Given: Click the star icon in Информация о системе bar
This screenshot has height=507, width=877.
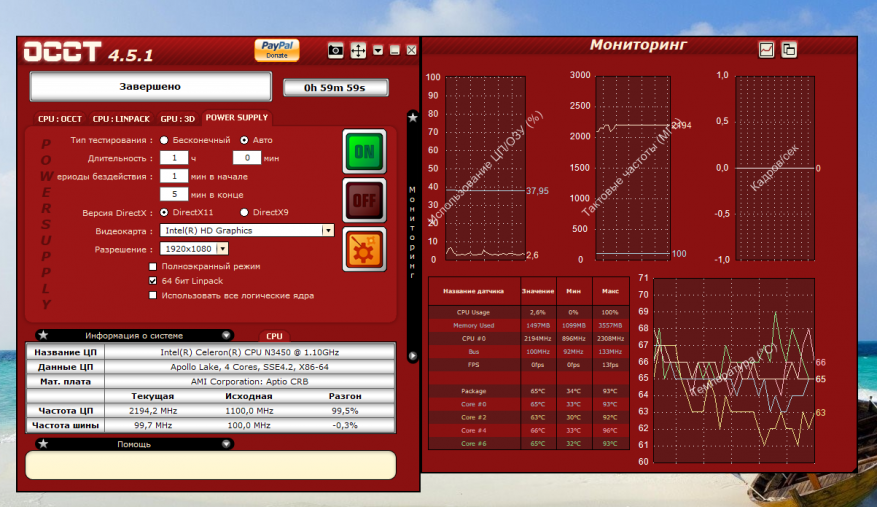Looking at the screenshot, I should tap(43, 335).
